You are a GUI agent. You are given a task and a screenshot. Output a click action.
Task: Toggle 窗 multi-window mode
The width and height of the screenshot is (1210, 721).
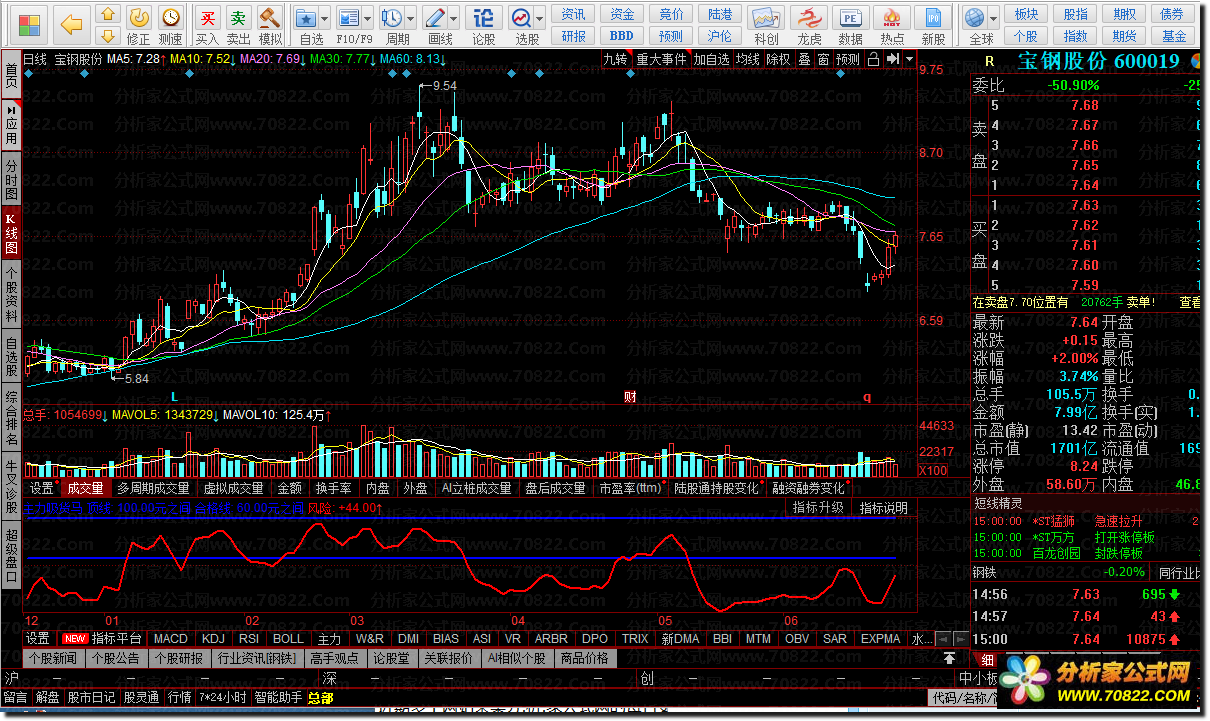coord(822,59)
